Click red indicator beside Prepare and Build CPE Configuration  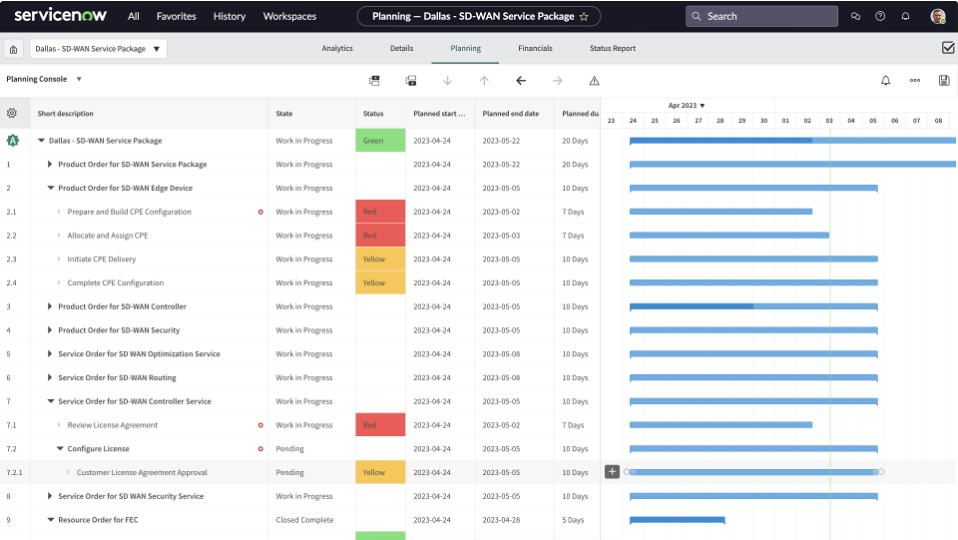click(x=260, y=212)
